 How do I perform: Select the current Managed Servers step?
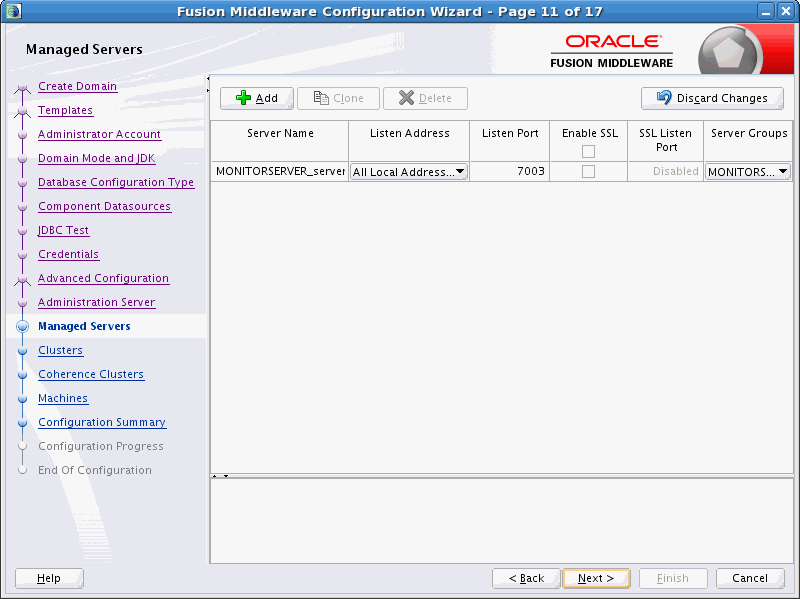[84, 326]
